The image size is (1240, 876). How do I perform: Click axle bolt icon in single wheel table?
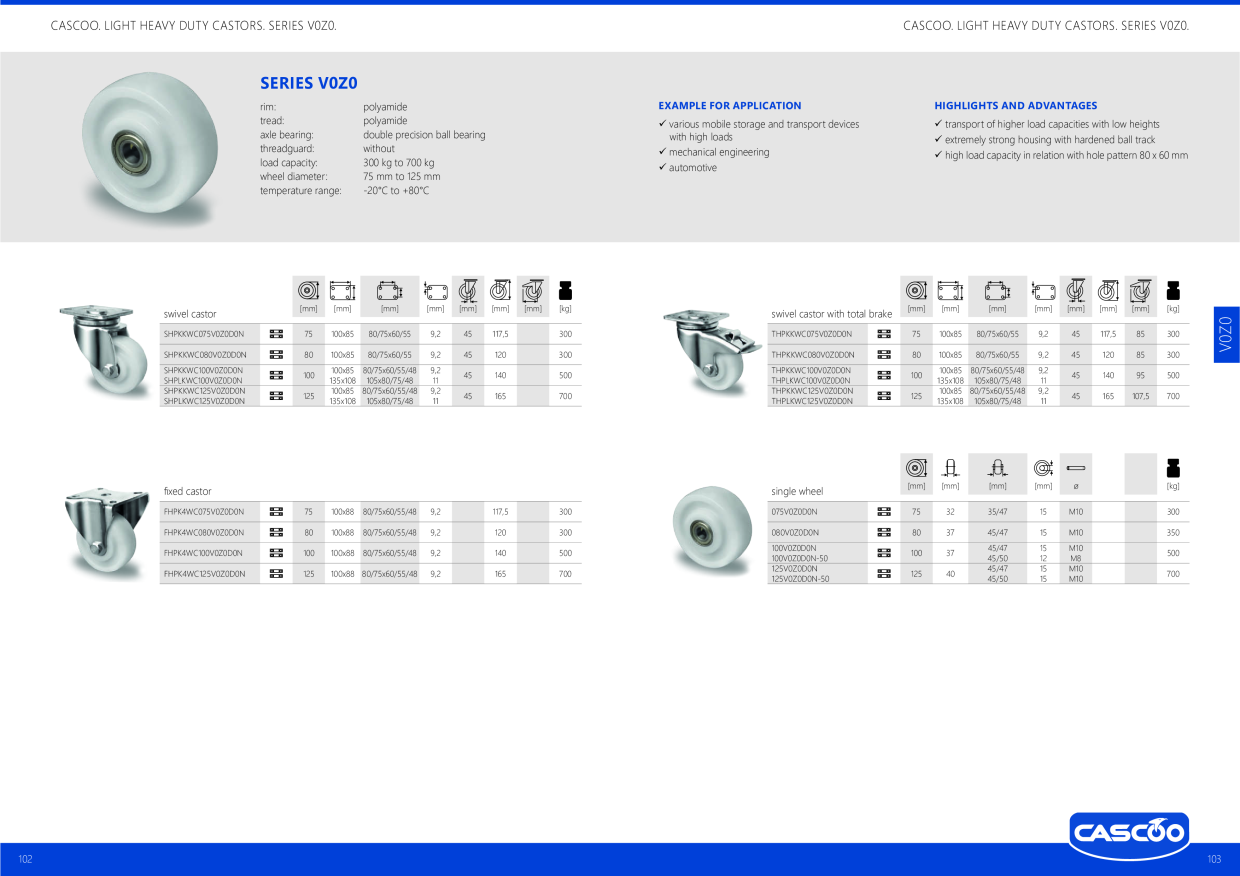(x=1076, y=468)
